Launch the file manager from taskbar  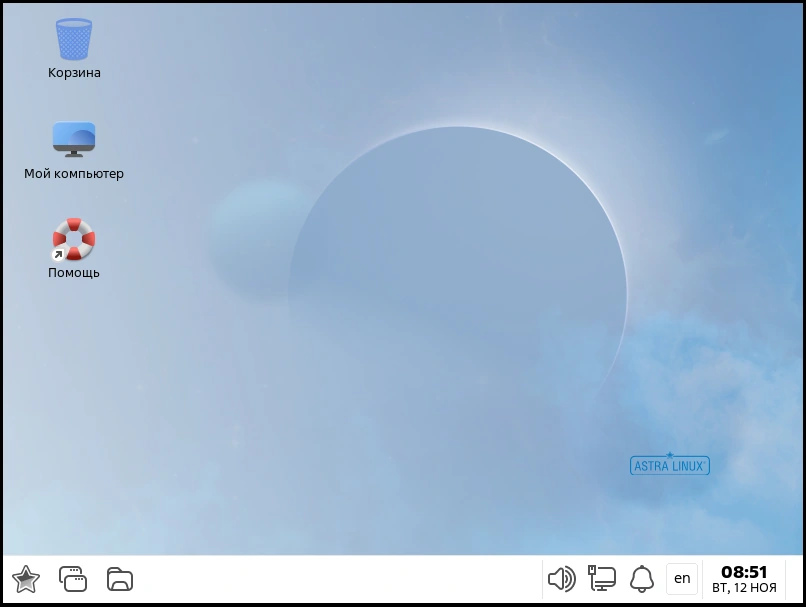120,579
